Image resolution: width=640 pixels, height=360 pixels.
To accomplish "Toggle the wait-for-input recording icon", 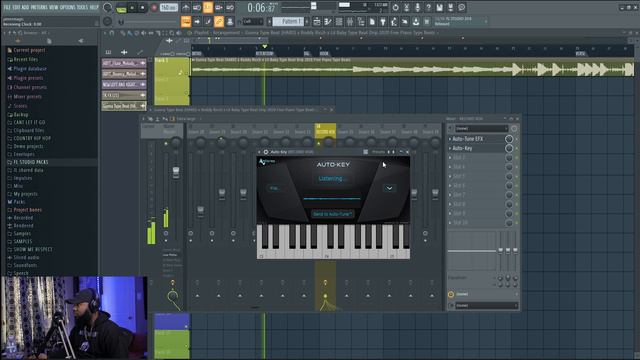I will [197, 7].
